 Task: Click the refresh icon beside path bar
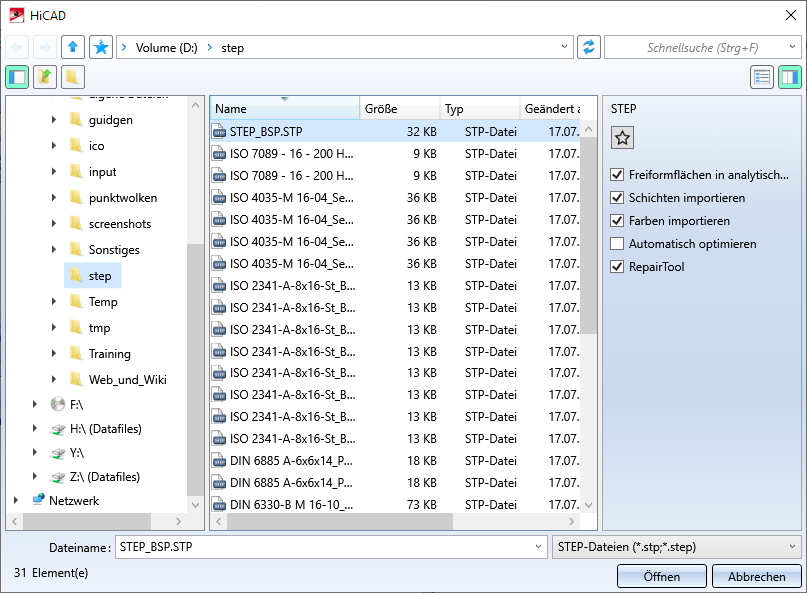point(589,47)
